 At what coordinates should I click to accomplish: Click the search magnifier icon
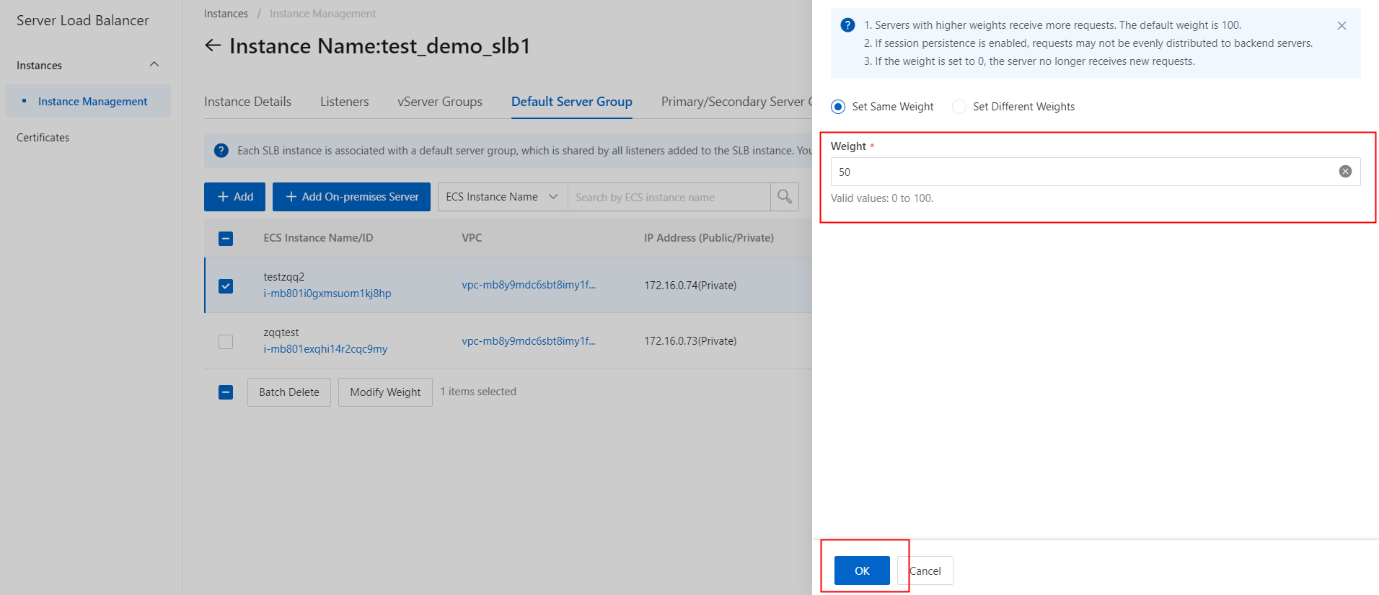coord(785,196)
